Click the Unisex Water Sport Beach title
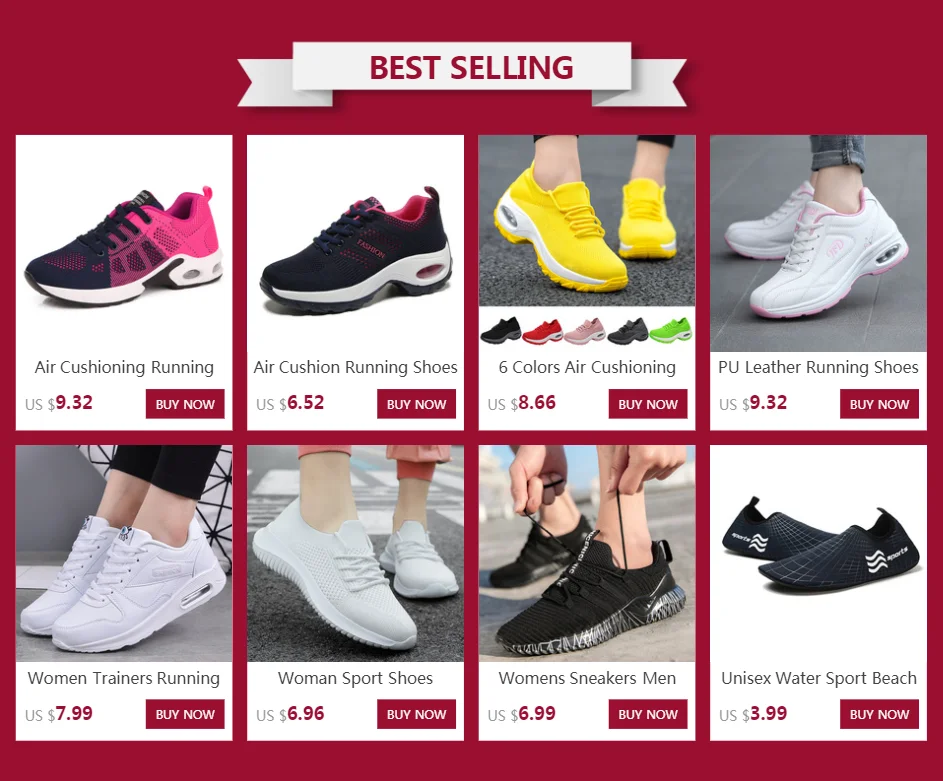Viewport: 943px width, 781px height. 819,678
